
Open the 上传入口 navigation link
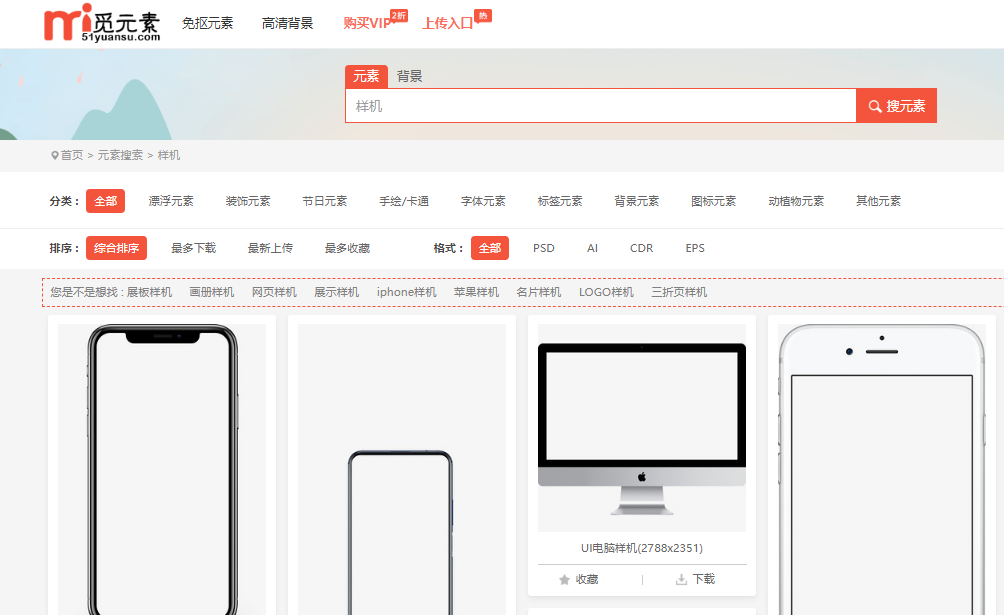click(448, 24)
